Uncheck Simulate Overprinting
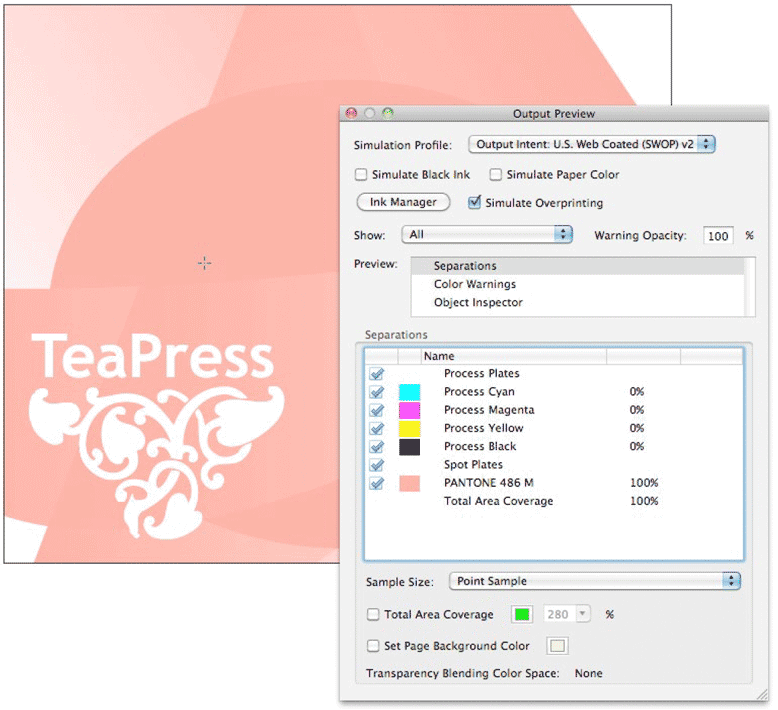 [475, 203]
